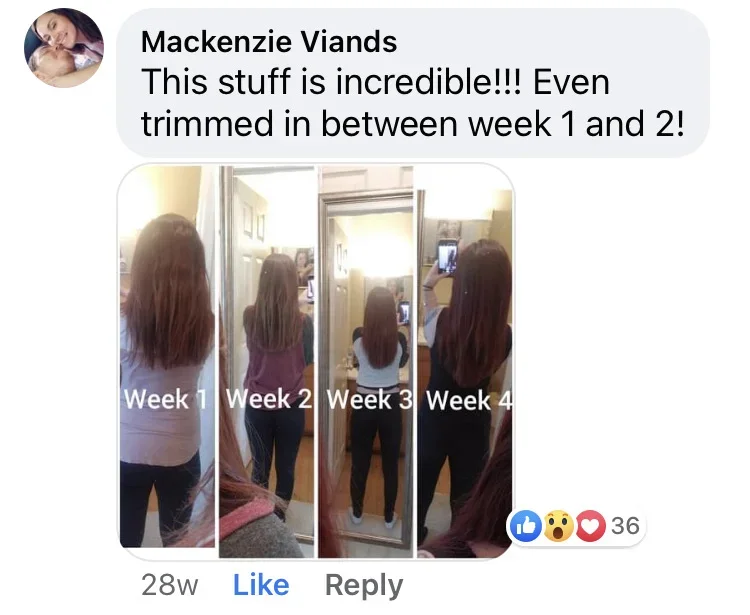Click the phone held up in Week 4 photo

[448, 257]
